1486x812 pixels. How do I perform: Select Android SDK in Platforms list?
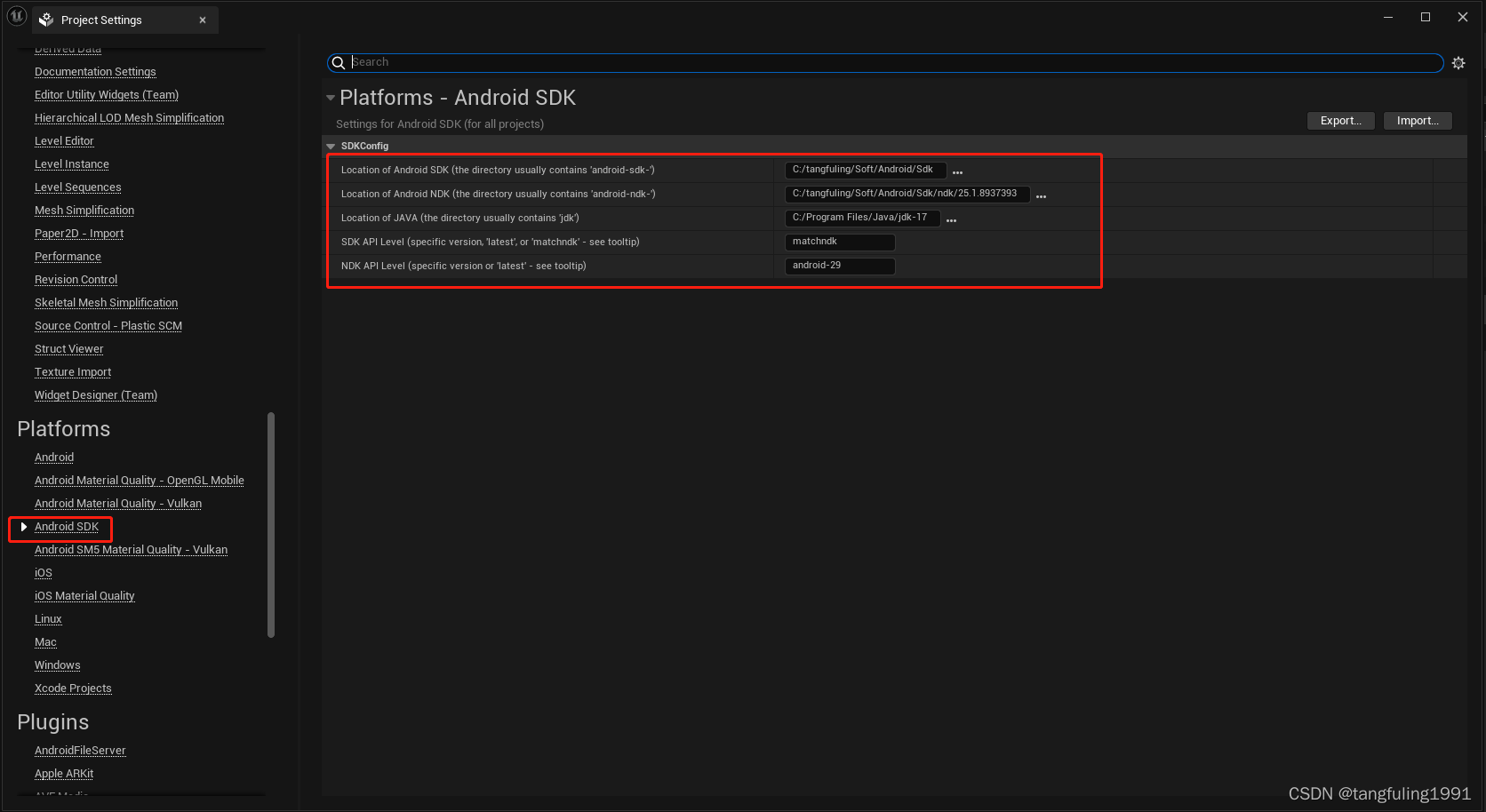(67, 527)
